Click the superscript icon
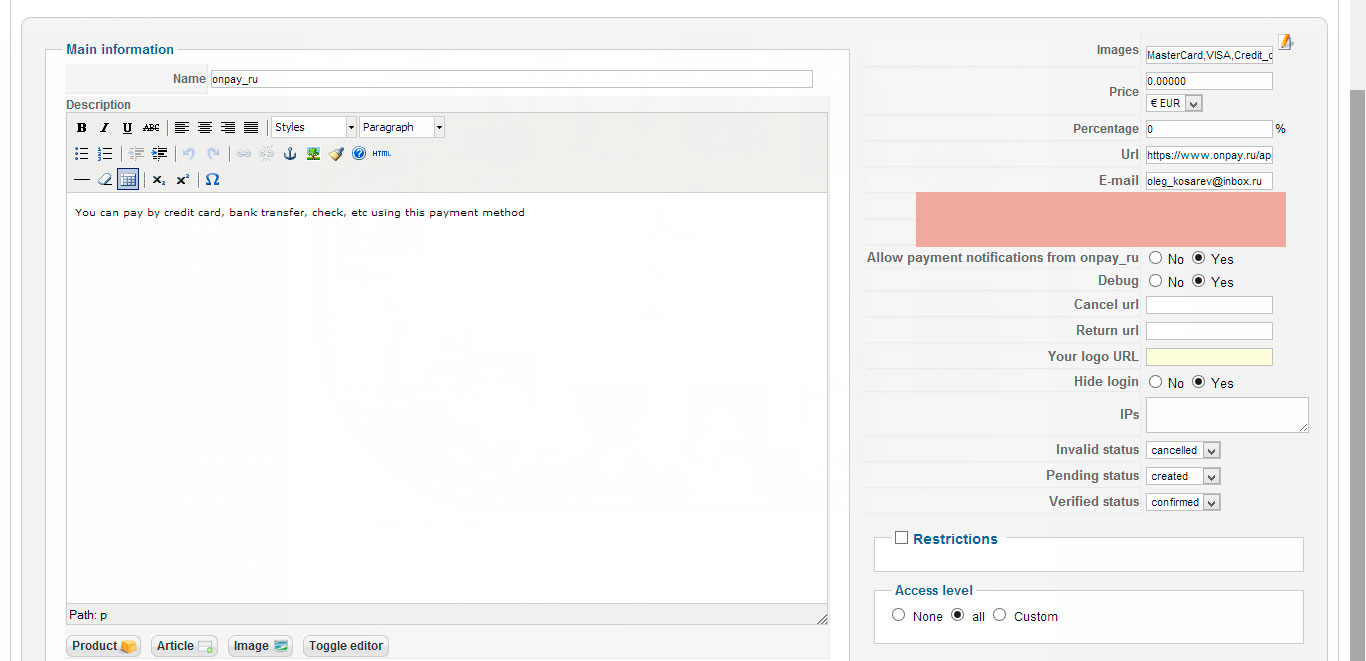 [x=182, y=180]
